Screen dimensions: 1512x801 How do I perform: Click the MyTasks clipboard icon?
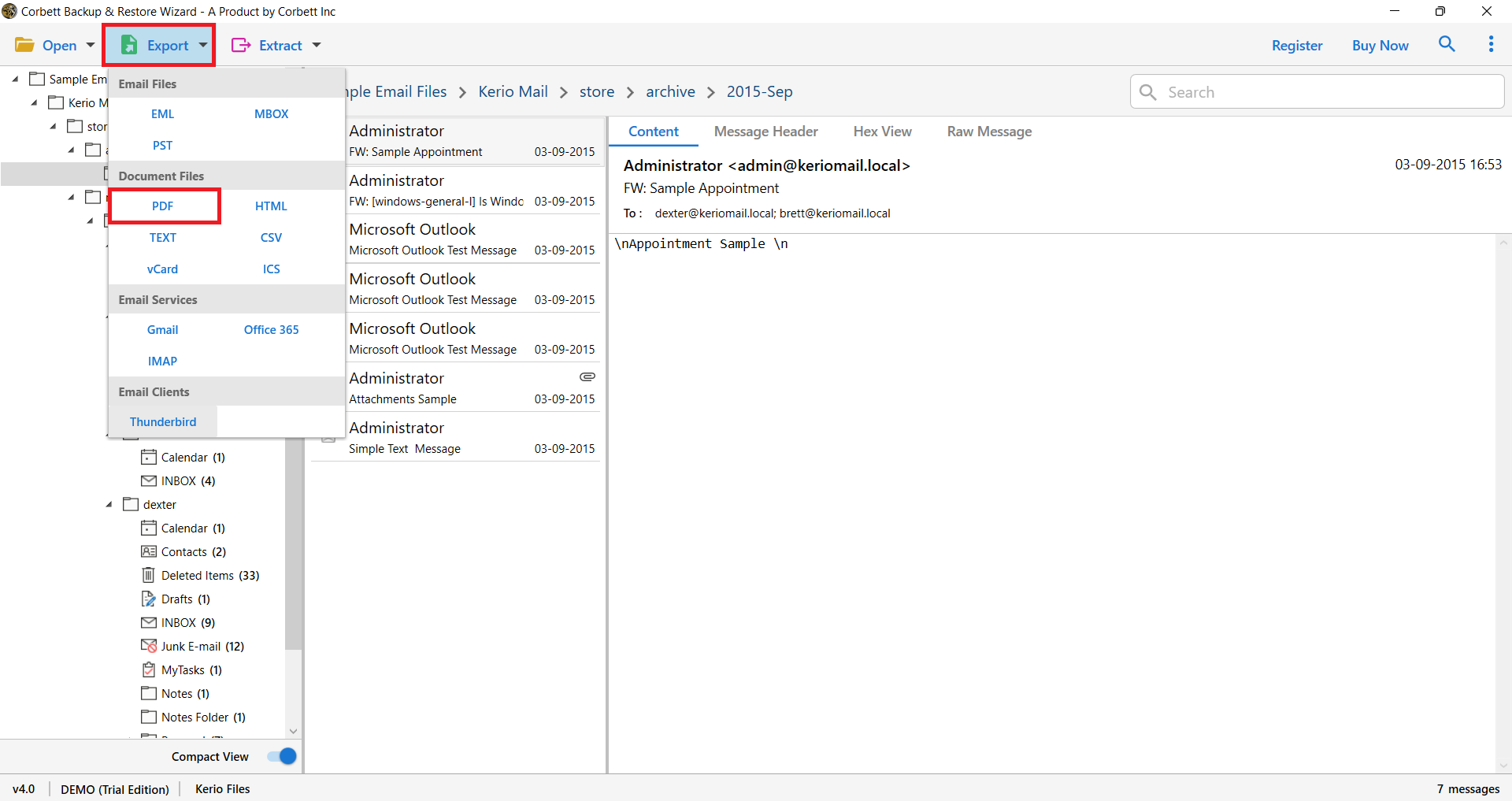(149, 669)
